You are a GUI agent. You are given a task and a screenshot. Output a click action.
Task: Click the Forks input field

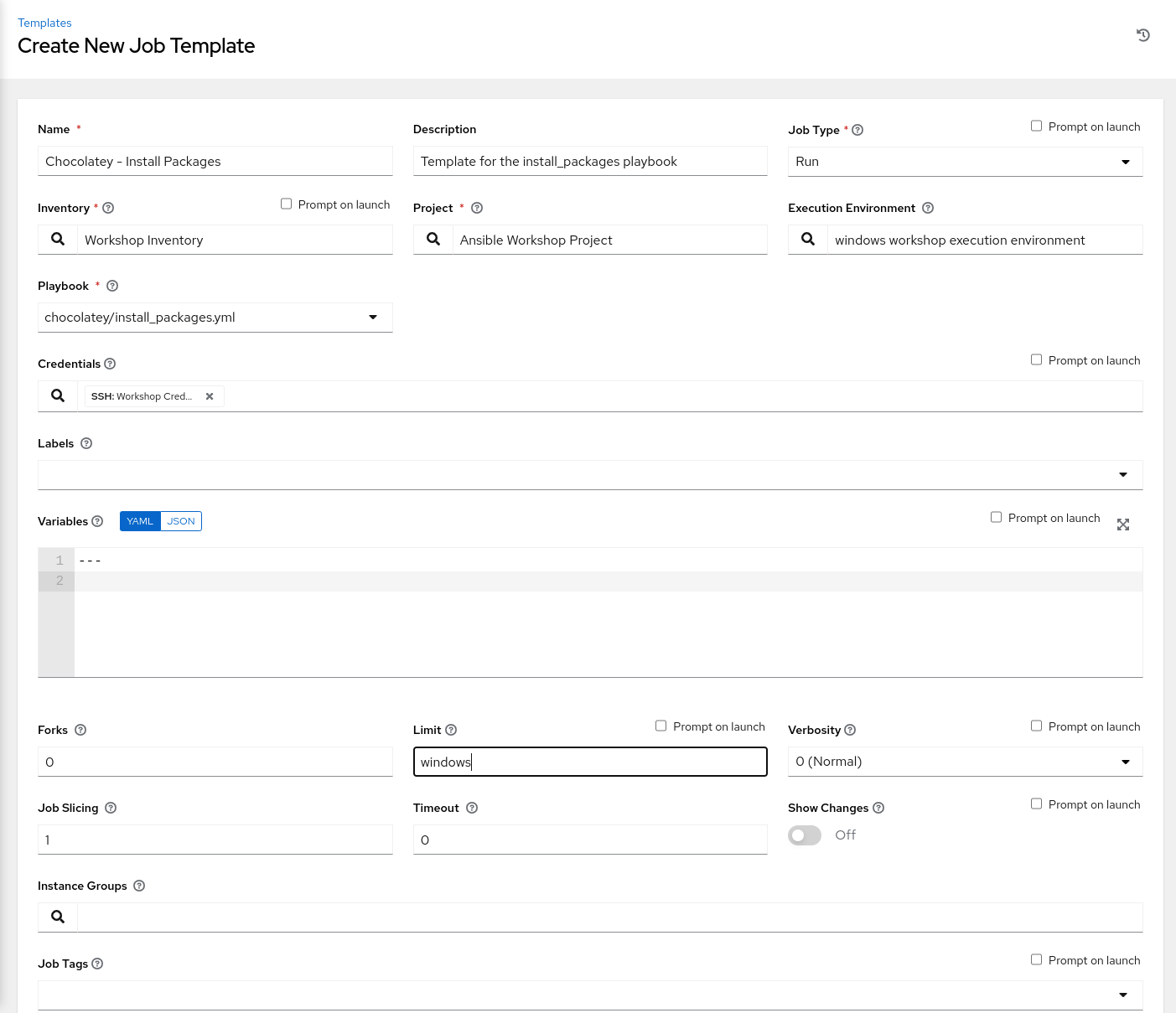[215, 762]
